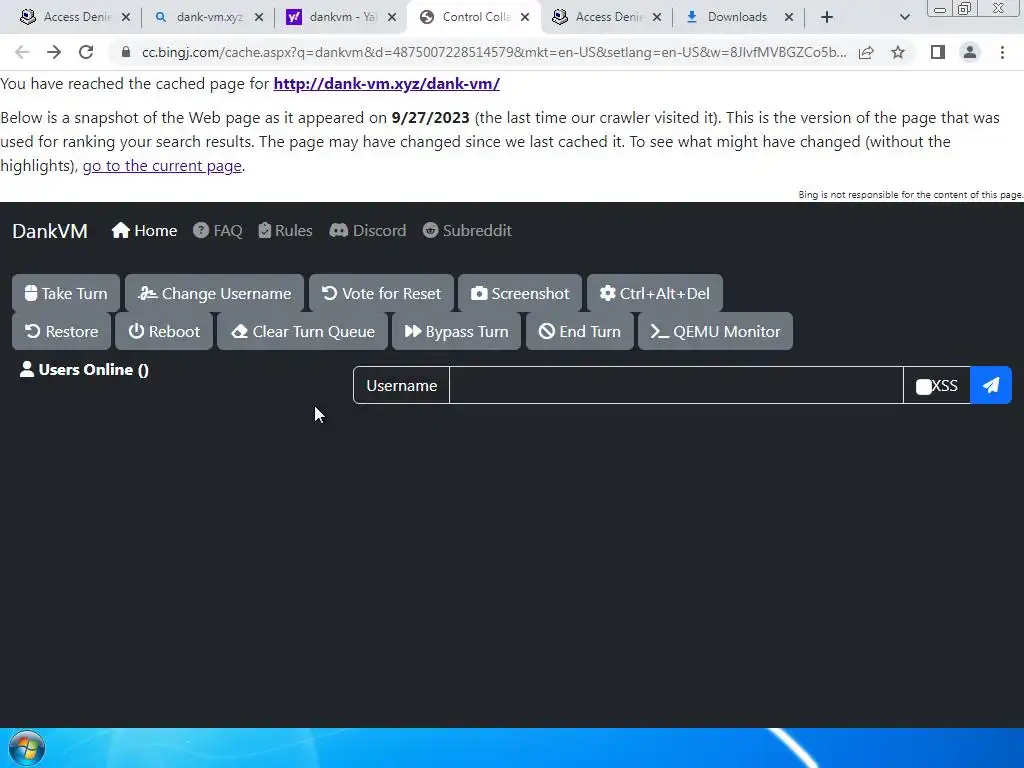Viewport: 1024px width, 768px height.
Task: Click the Take Turn button
Action: click(x=66, y=293)
